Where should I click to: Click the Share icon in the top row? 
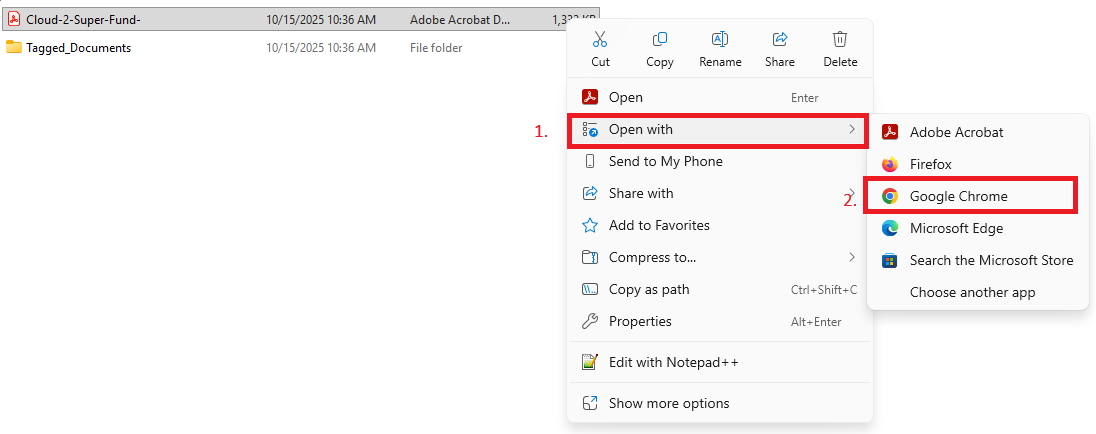(x=780, y=40)
